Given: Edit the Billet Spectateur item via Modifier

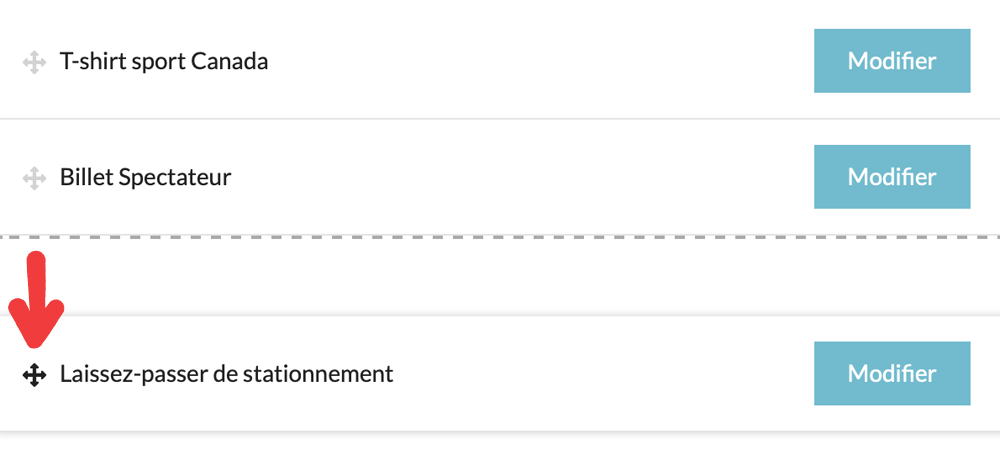Looking at the screenshot, I should (892, 177).
